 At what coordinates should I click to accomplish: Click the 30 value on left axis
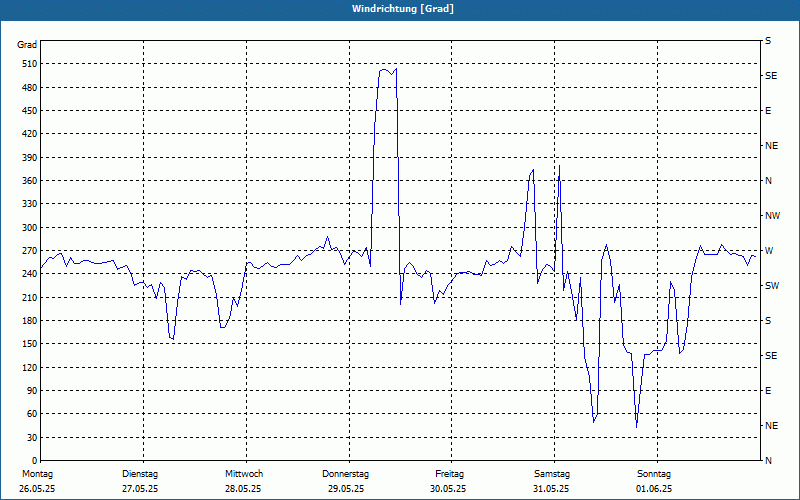click(32, 438)
